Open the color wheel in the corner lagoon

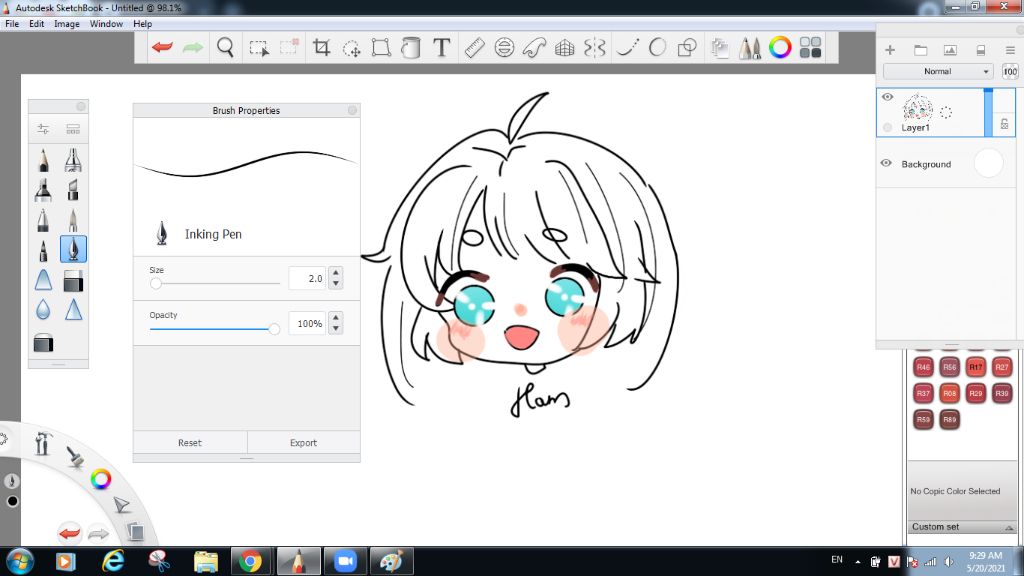[x=101, y=479]
